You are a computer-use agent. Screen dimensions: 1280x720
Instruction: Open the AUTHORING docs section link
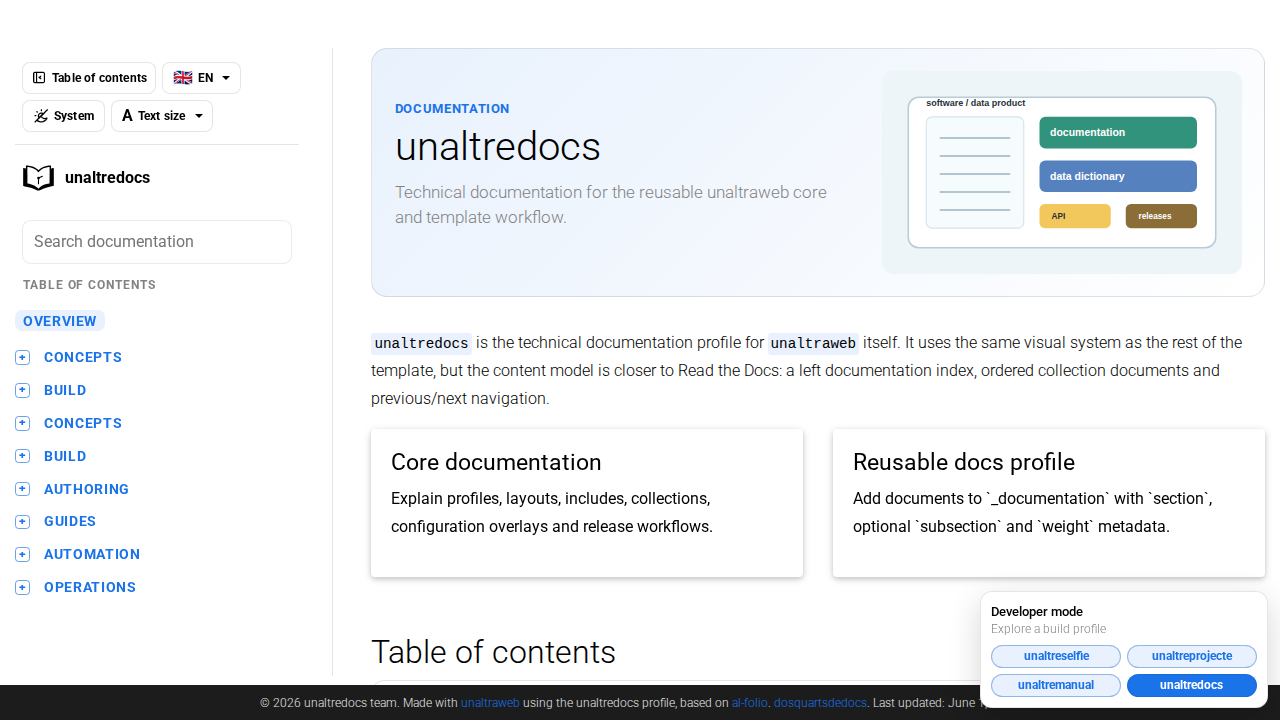[87, 489]
